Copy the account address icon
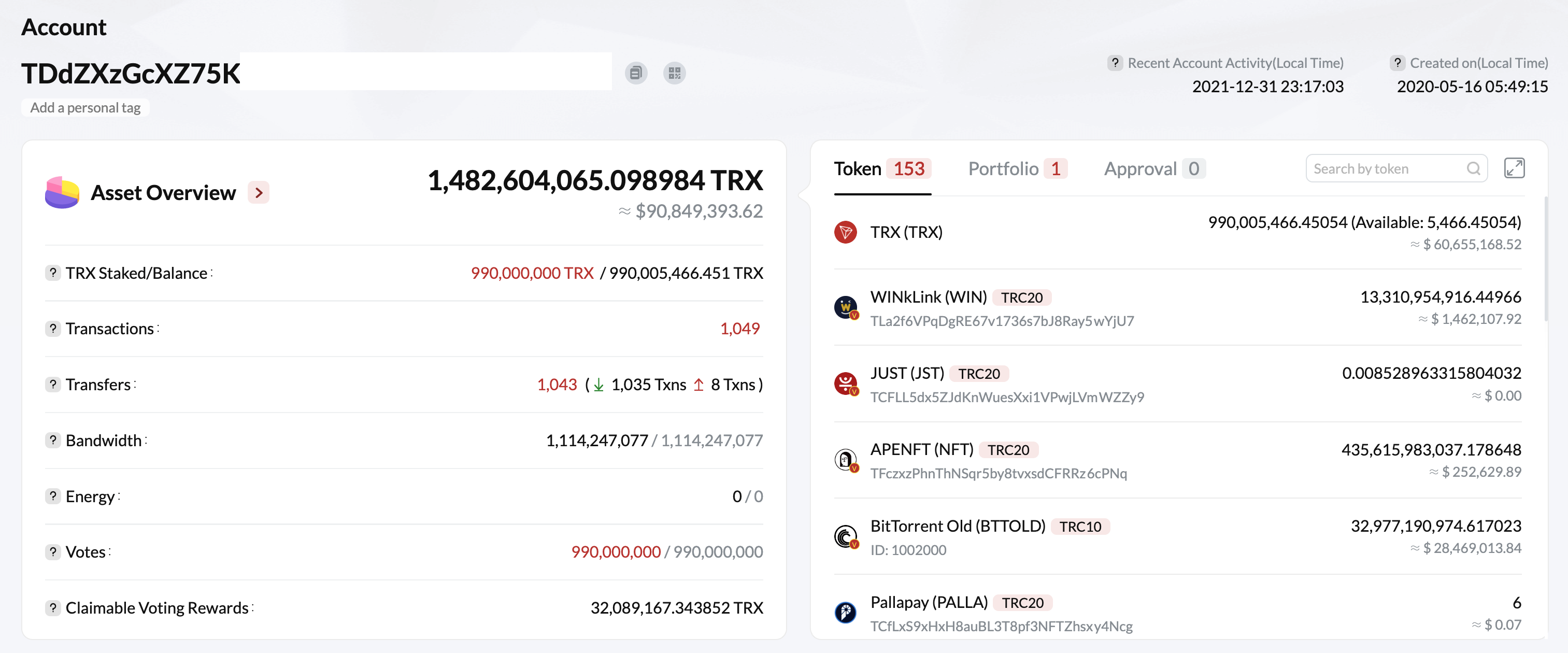The image size is (1568, 653). point(635,73)
